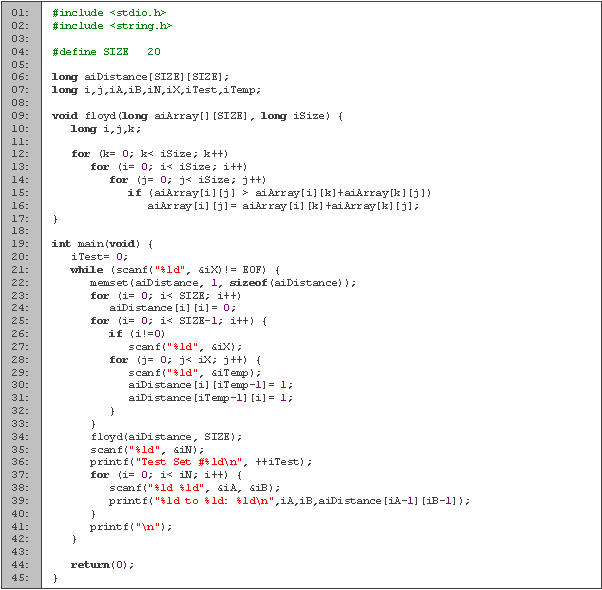Click the 'for (i= 0; i< iSize; i++)' line
The width and height of the screenshot is (602, 590).
pos(169,167)
